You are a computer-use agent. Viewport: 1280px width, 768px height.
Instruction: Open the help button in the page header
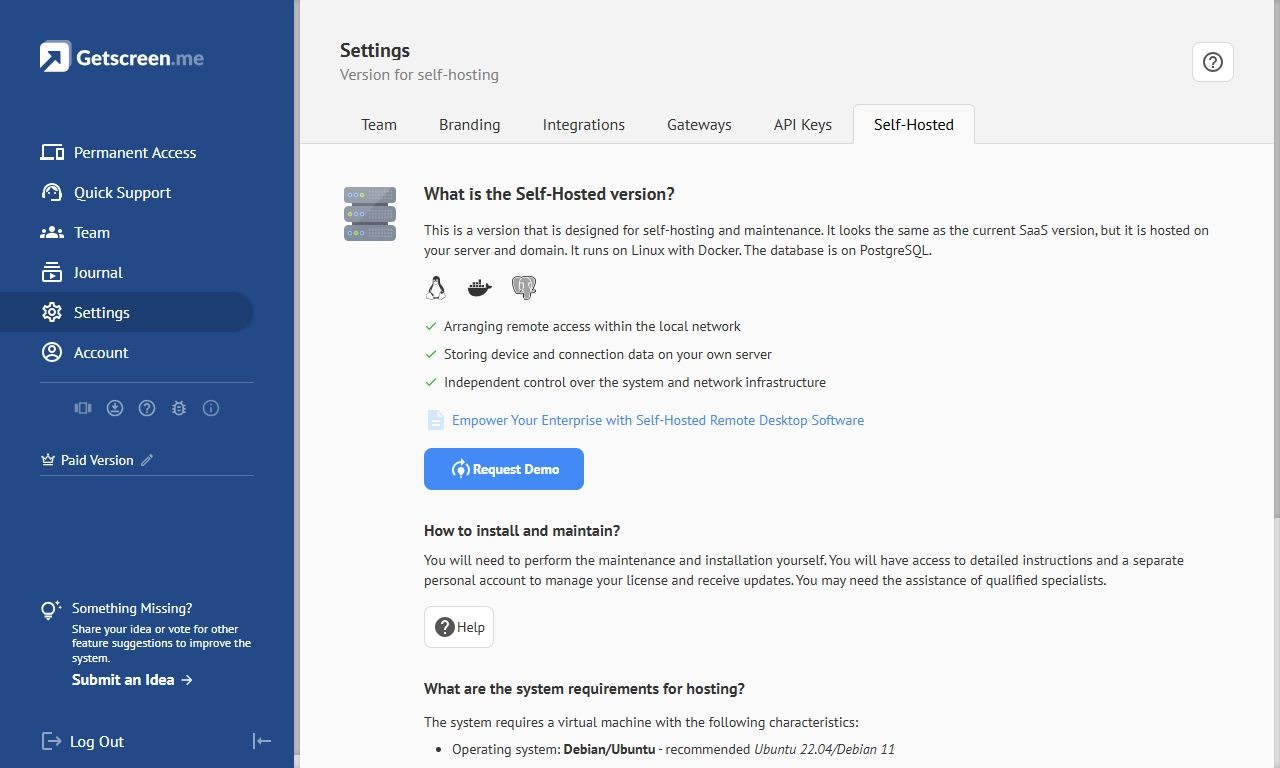(1213, 62)
